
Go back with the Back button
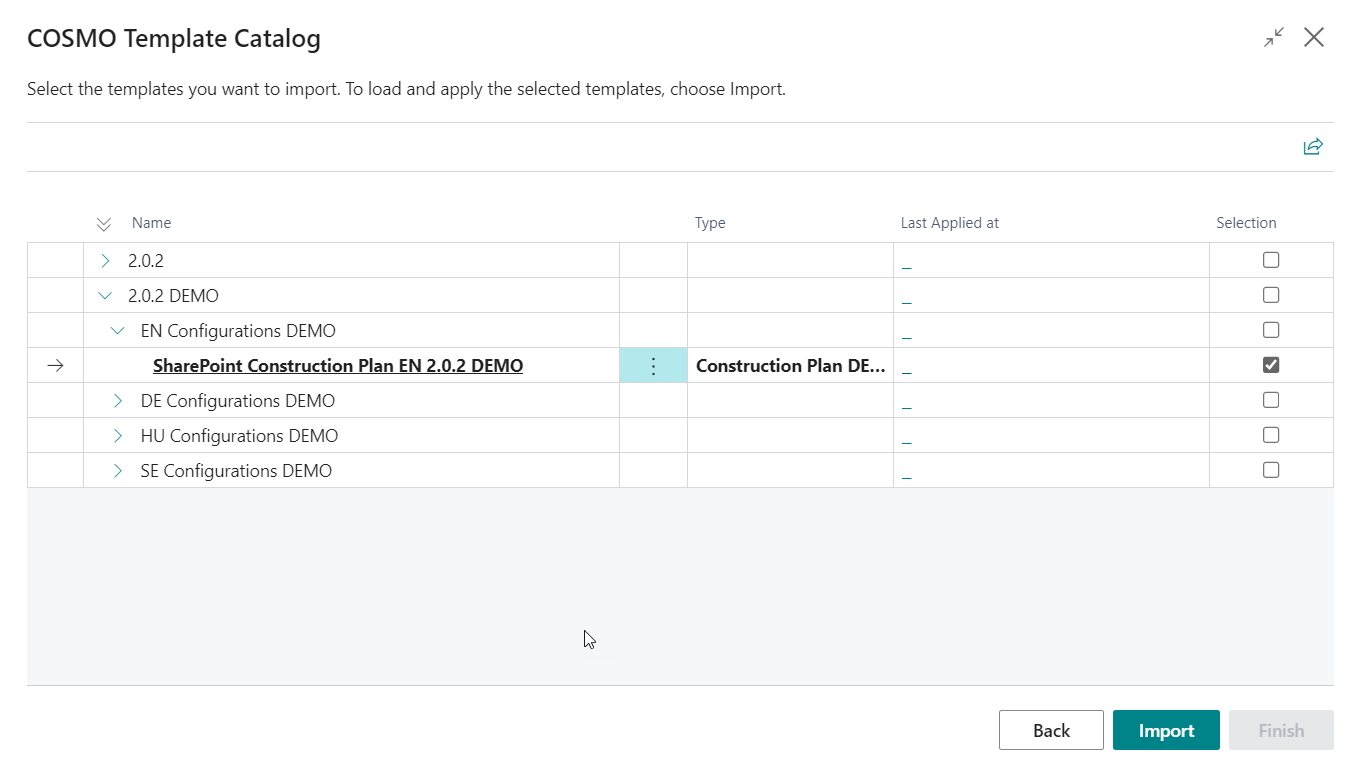click(x=1050, y=731)
